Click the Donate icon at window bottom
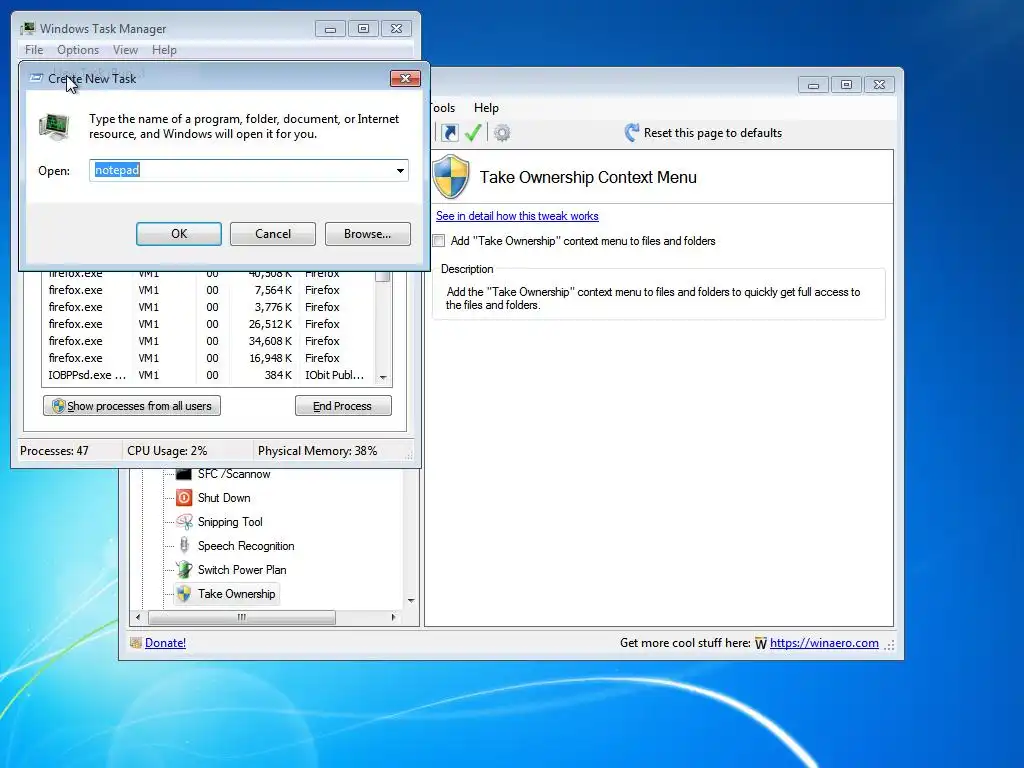1024x768 pixels. [x=136, y=643]
